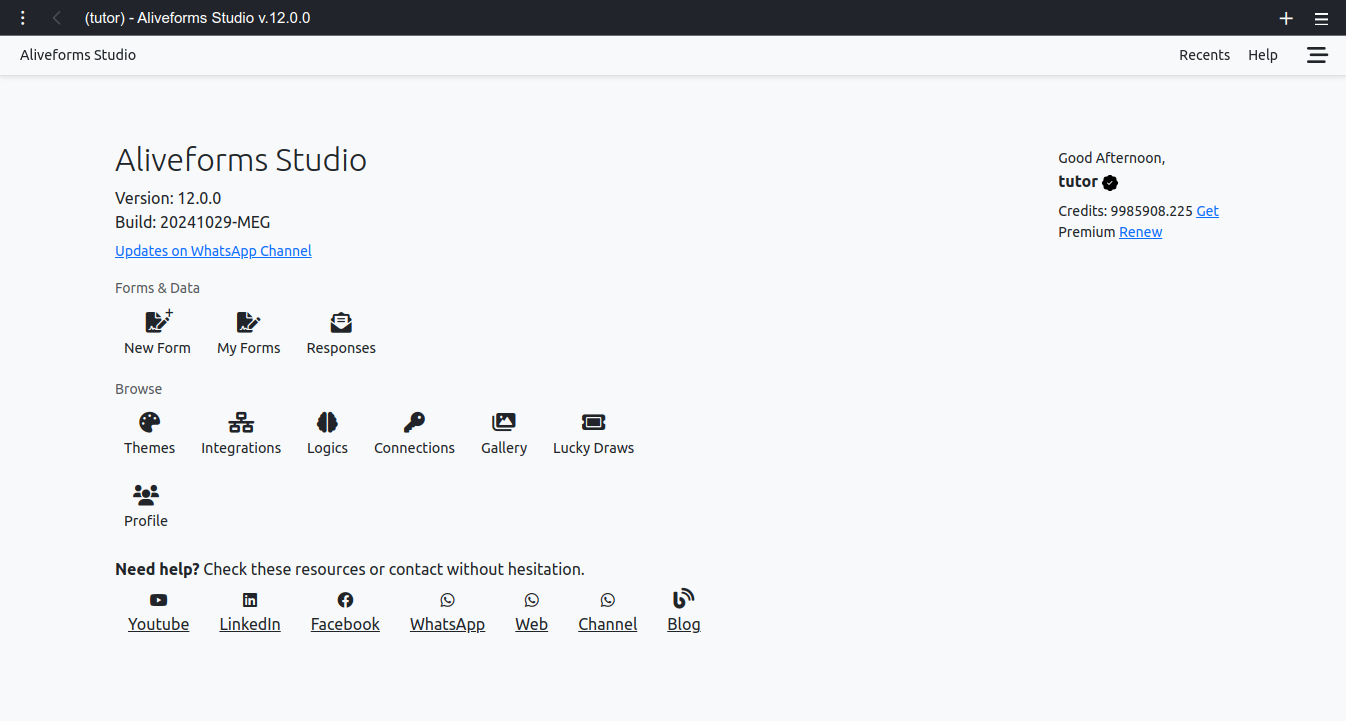Open a new browser tab
The image size is (1346, 721).
click(x=1285, y=18)
